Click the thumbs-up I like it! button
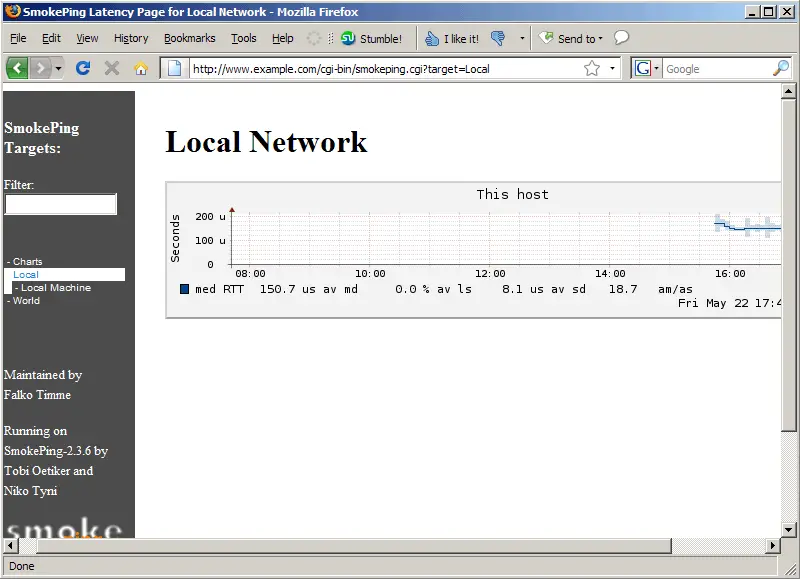The height and width of the screenshot is (579, 800). pyautogui.click(x=452, y=39)
